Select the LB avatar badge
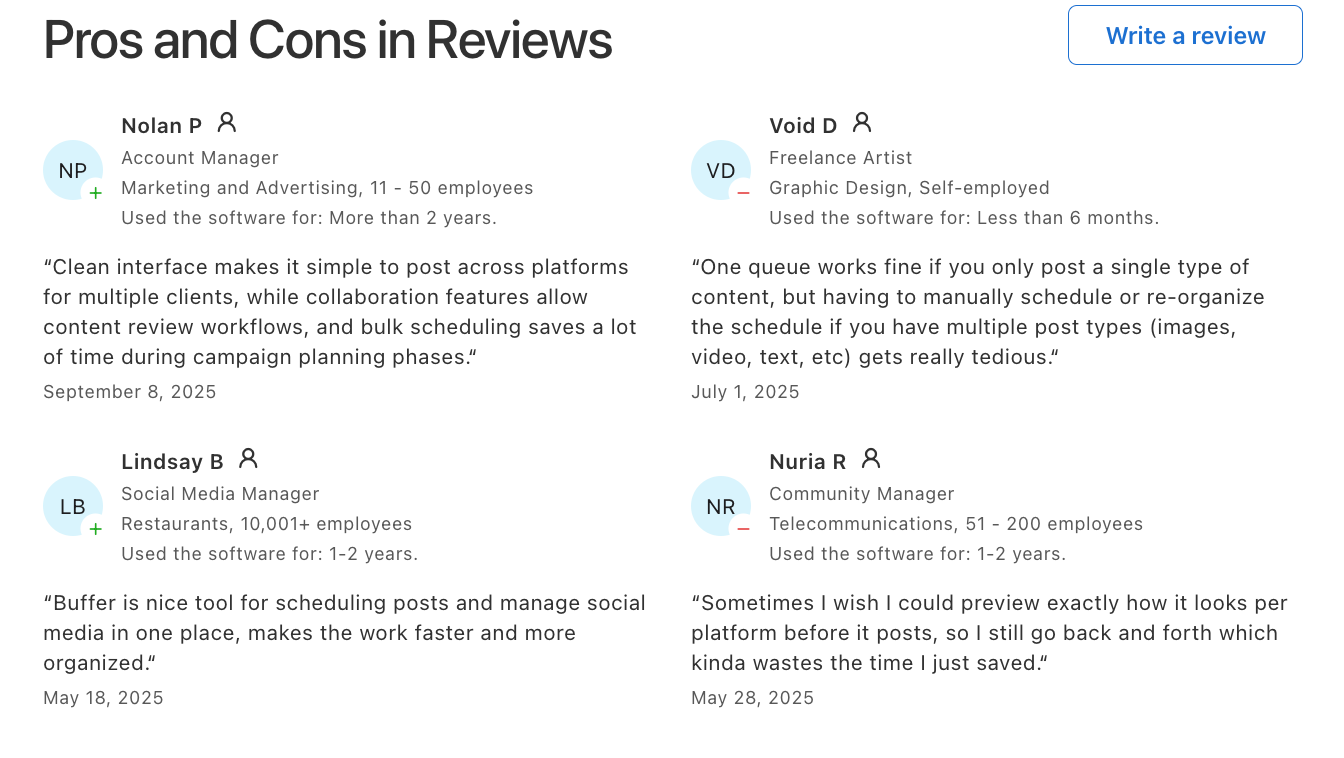Screen dimensions: 1344x758 pos(72,506)
